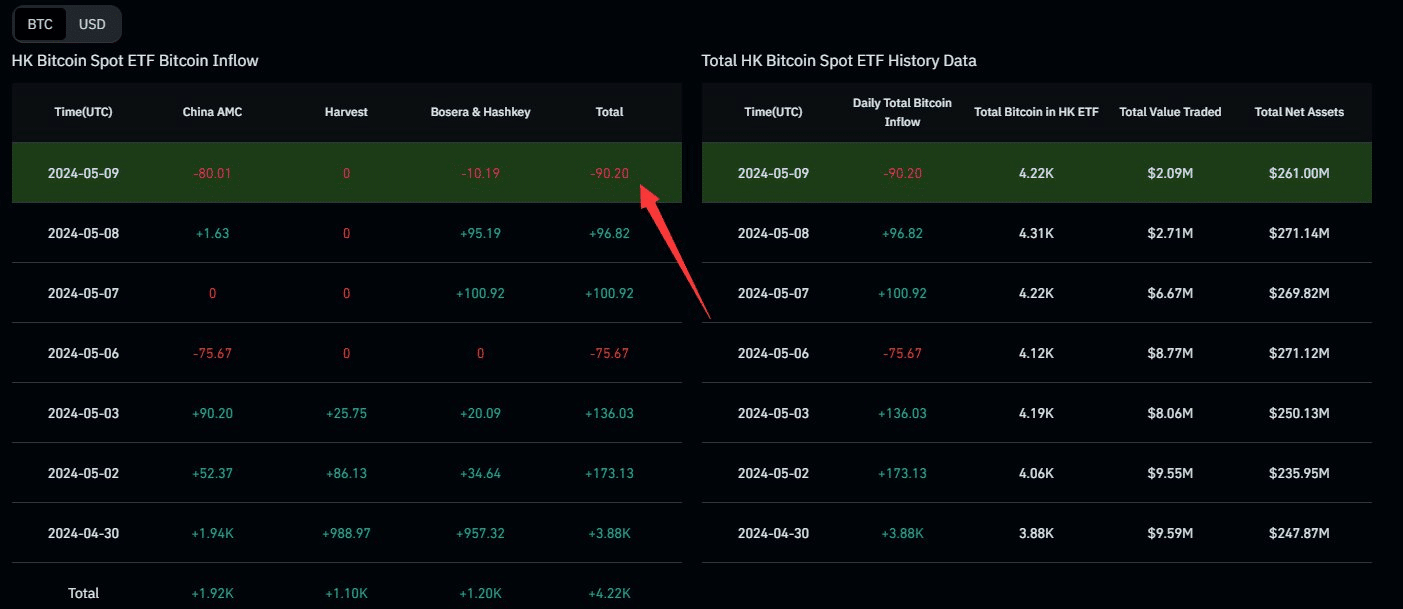This screenshot has width=1403, height=609.
Task: Click the Total Net Assets column header
Action: (x=1299, y=112)
